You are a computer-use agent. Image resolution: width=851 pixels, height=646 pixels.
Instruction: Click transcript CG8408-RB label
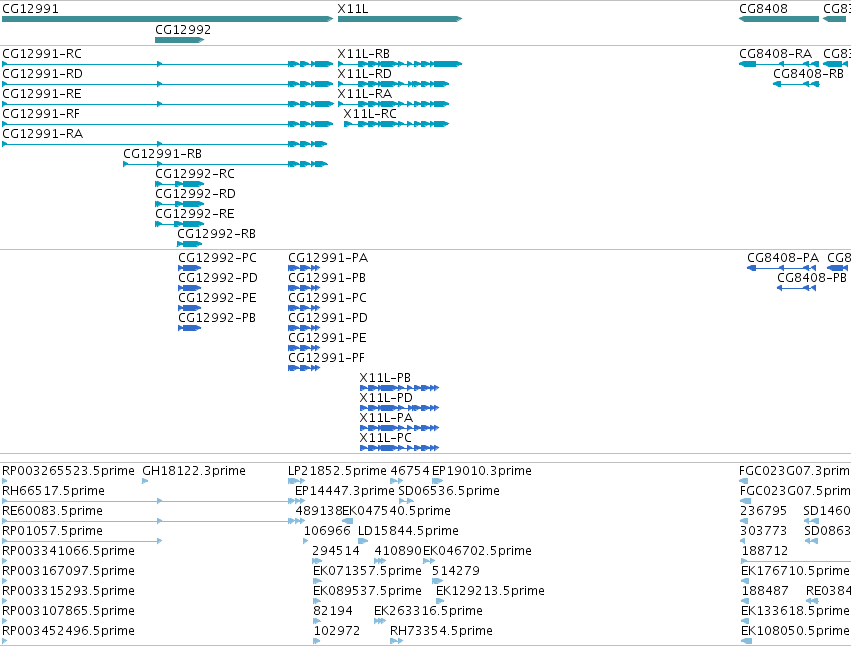coord(809,74)
